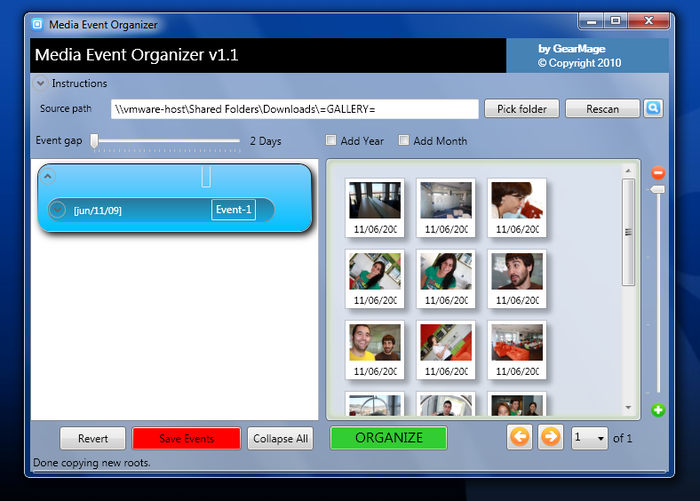This screenshot has width=700, height=501.
Task: Click the Source path input field
Action: 294,109
